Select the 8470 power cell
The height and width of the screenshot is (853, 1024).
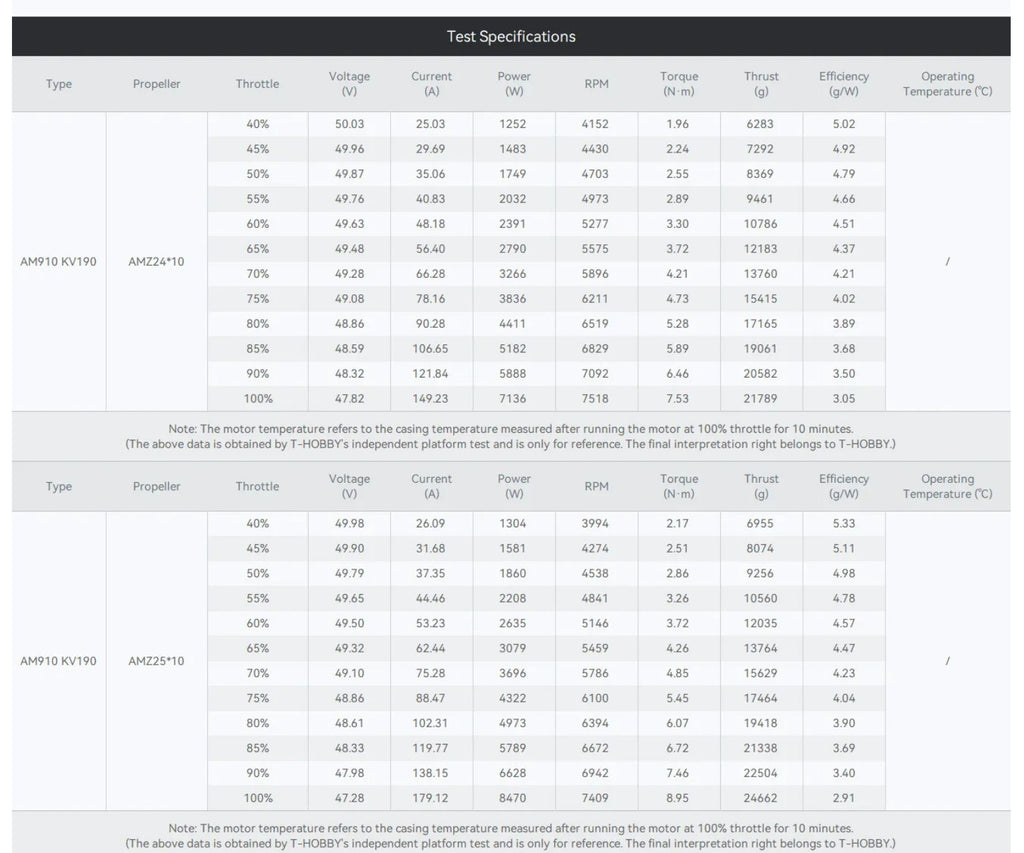point(514,798)
